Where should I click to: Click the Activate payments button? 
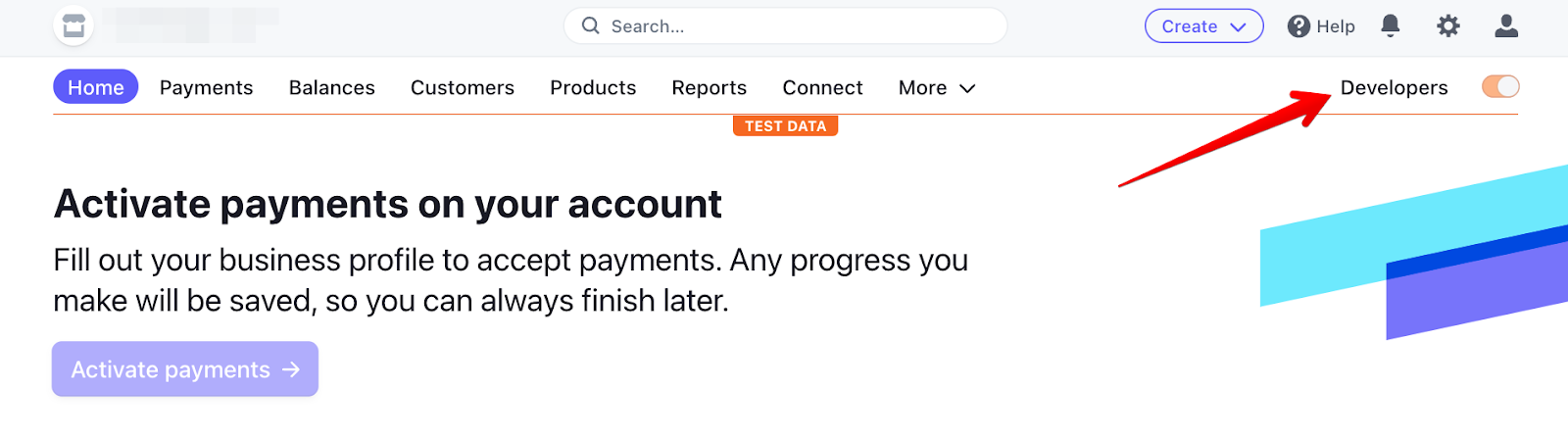[185, 369]
